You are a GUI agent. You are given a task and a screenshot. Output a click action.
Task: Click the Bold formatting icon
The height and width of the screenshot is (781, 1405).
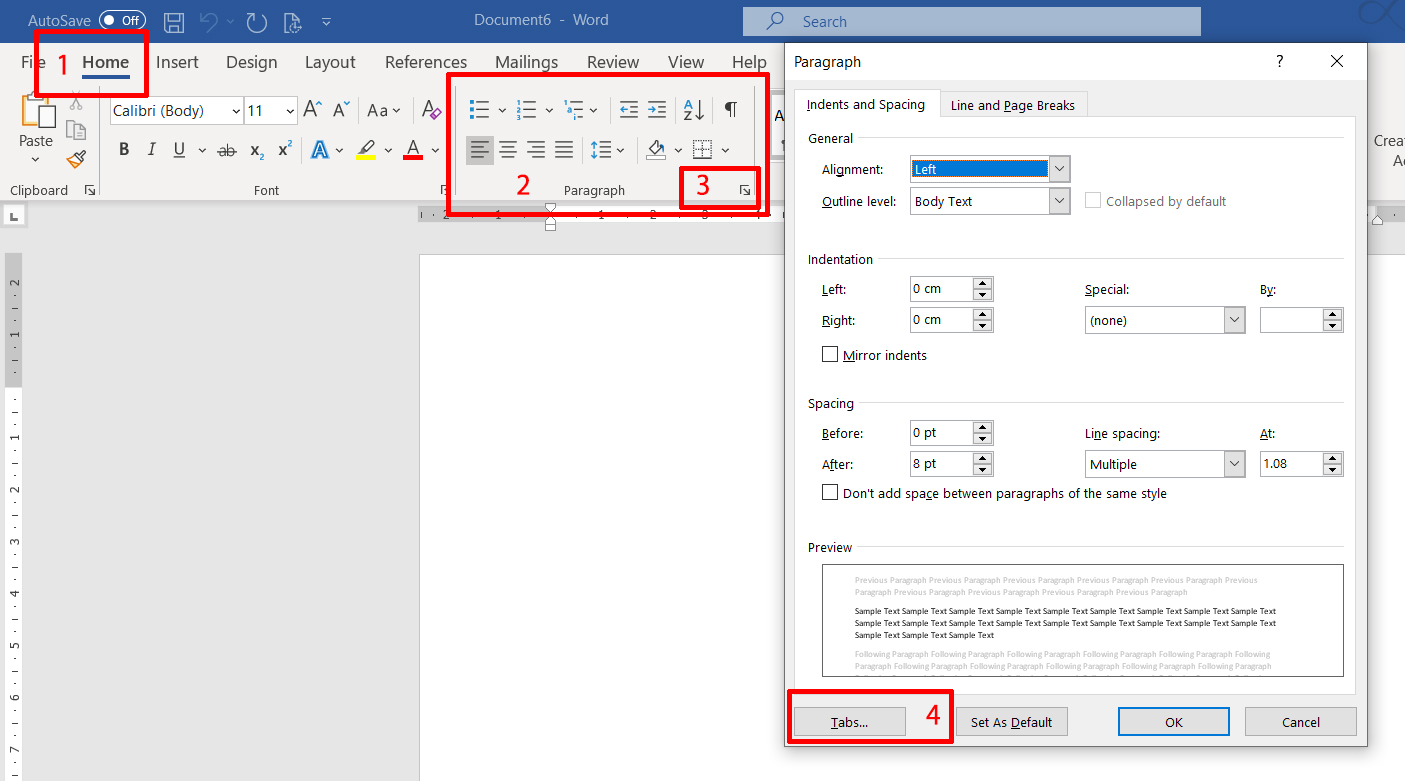124,150
